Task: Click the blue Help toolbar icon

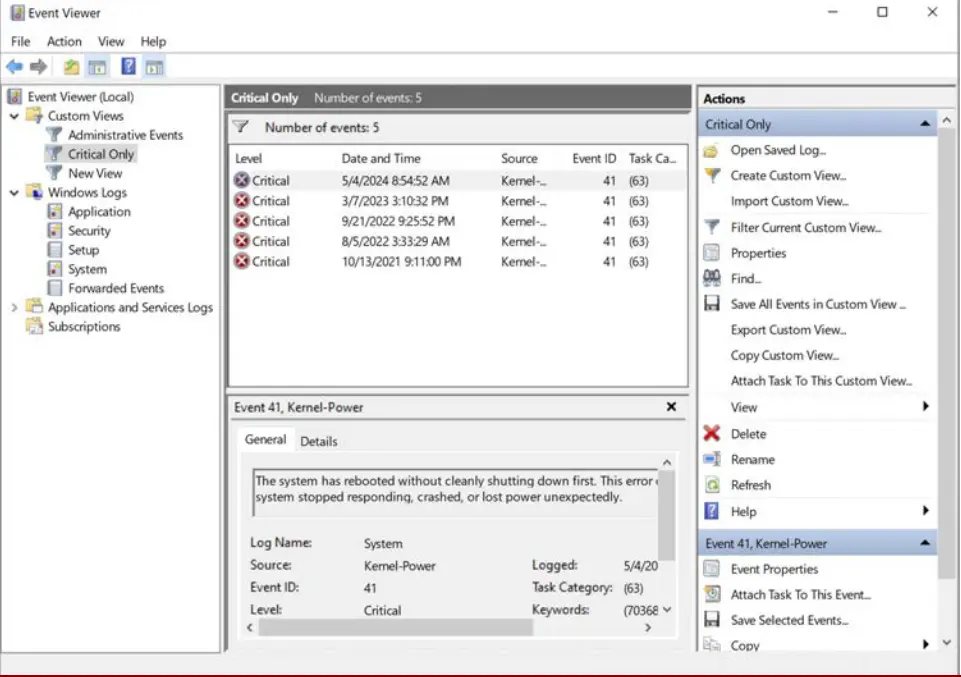Action: coord(128,67)
